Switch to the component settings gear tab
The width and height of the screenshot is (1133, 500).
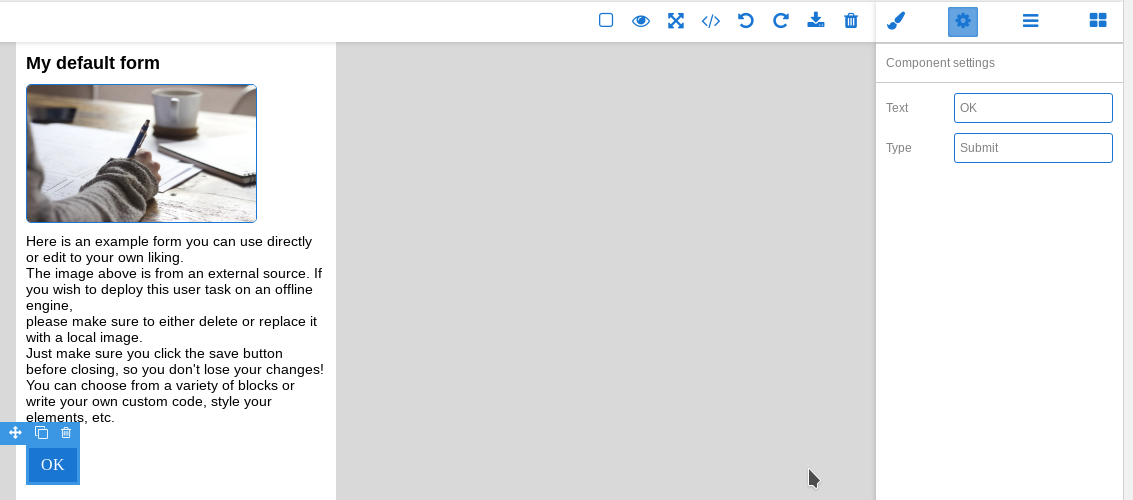coord(963,21)
